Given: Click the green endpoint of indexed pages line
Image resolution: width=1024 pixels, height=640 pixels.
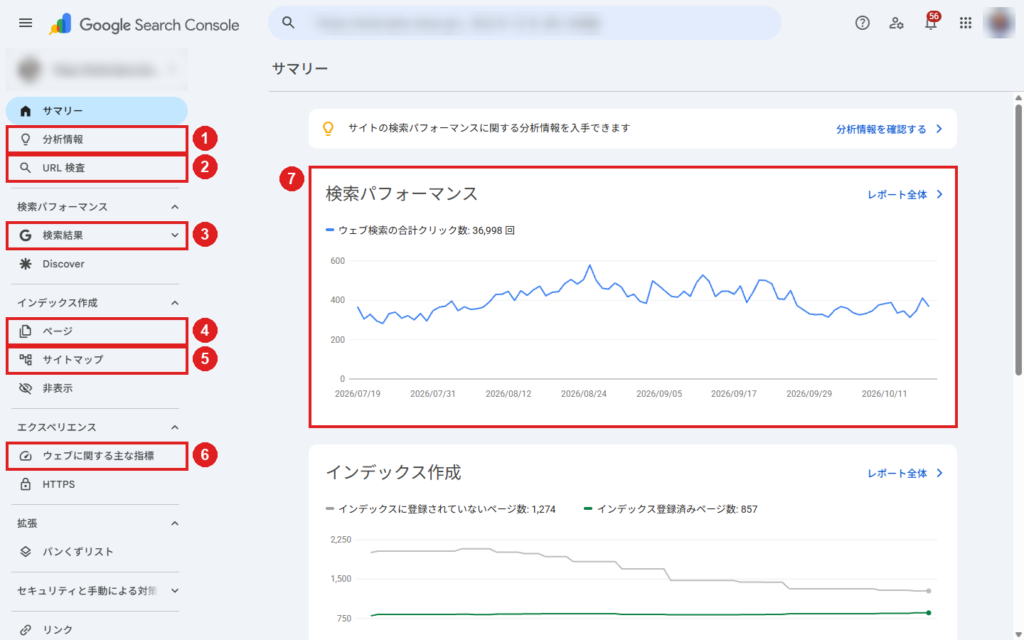Looking at the screenshot, I should coord(929,613).
